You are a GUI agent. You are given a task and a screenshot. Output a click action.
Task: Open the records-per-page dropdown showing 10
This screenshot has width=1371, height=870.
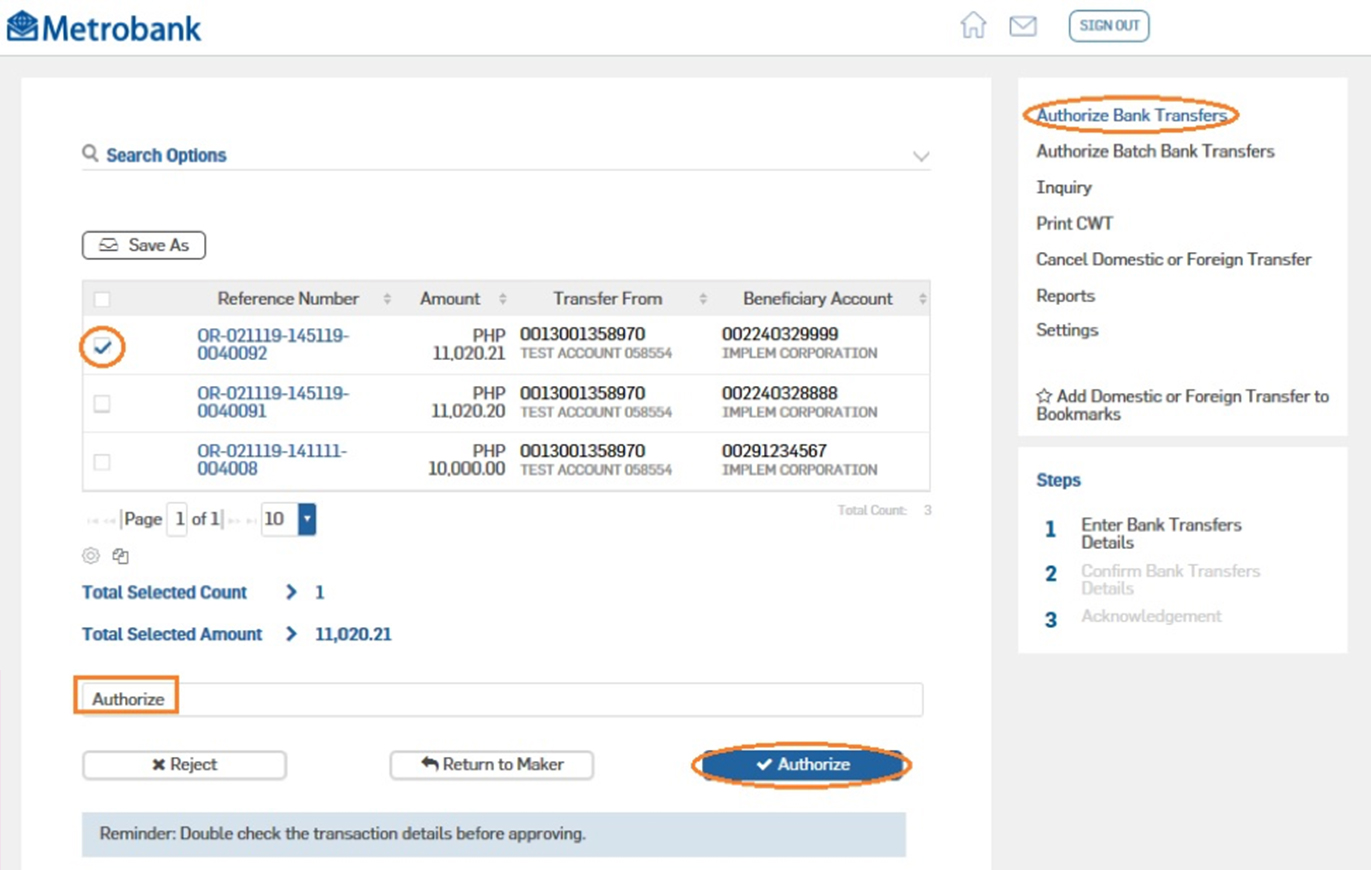[305, 519]
